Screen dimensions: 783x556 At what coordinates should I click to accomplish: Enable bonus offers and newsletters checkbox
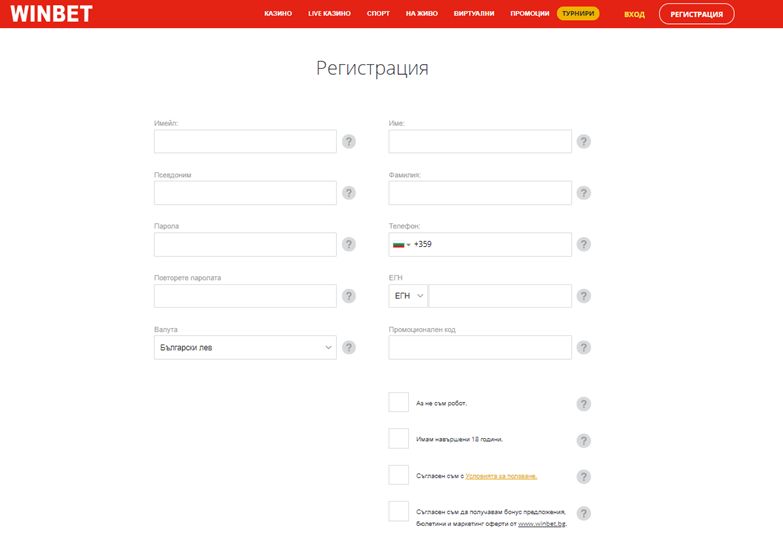point(398,511)
